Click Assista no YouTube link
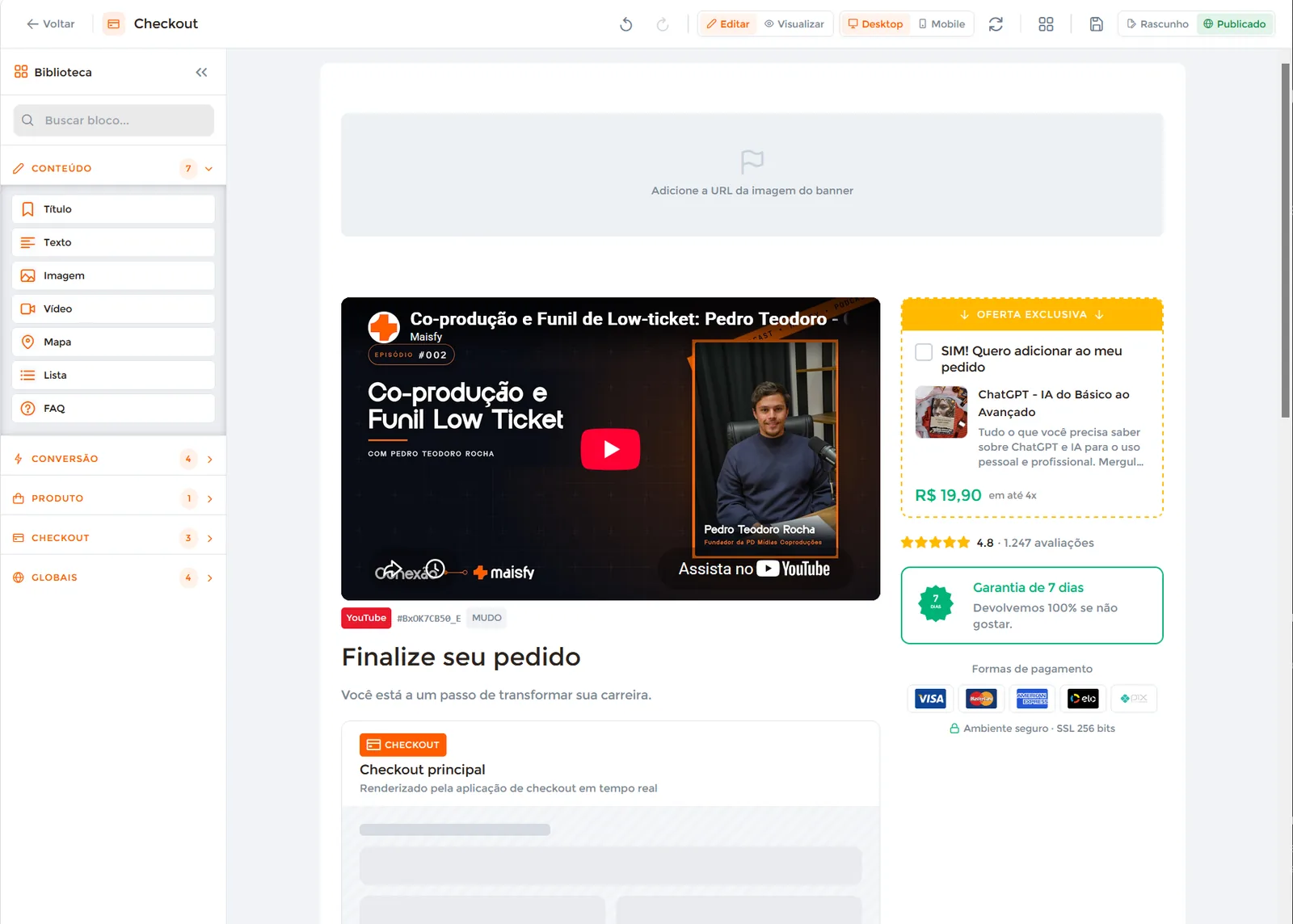 (754, 569)
